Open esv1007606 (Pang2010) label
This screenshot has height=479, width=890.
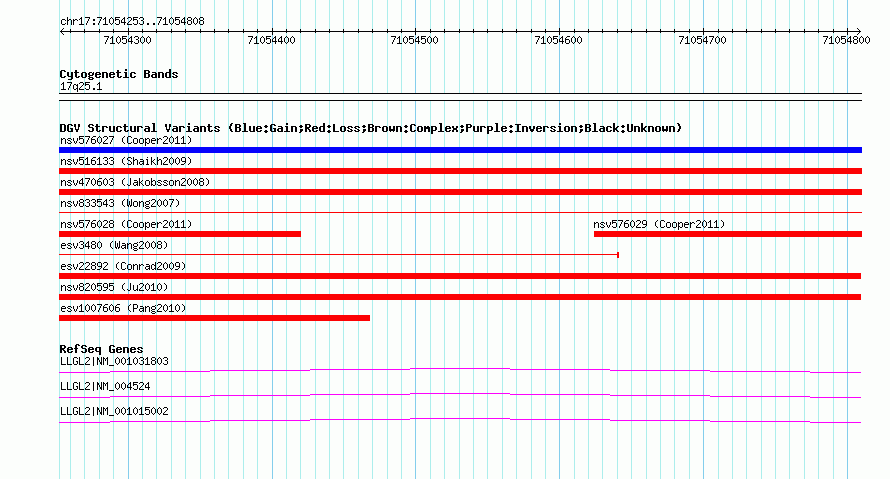pyautogui.click(x=123, y=308)
